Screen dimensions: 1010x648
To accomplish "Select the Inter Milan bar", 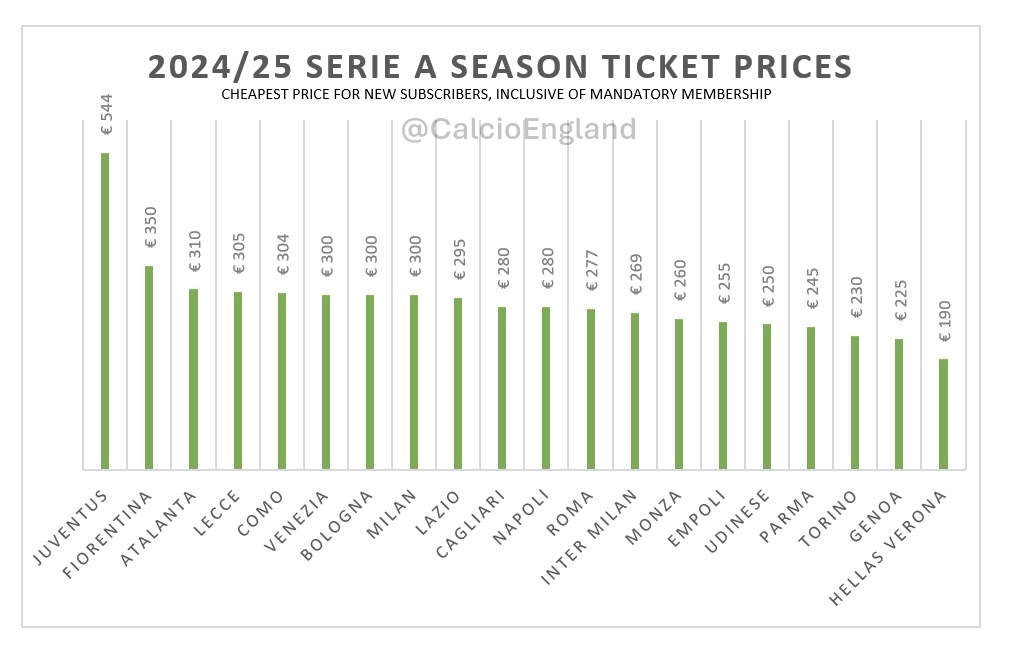I will click(x=634, y=391).
